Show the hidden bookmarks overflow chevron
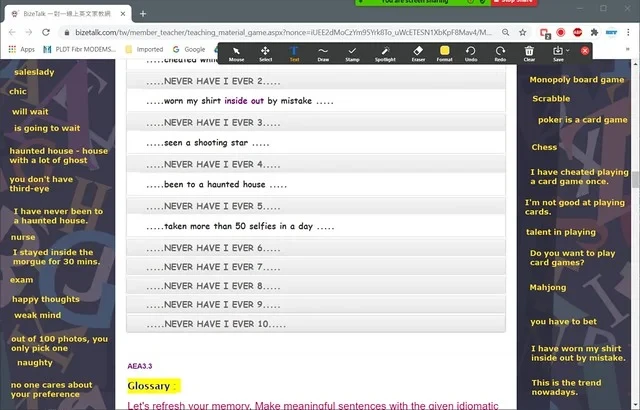 (x=628, y=49)
